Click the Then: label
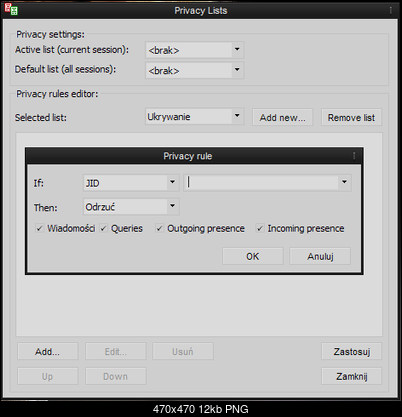Screen dimensions: 402x417 (46, 207)
